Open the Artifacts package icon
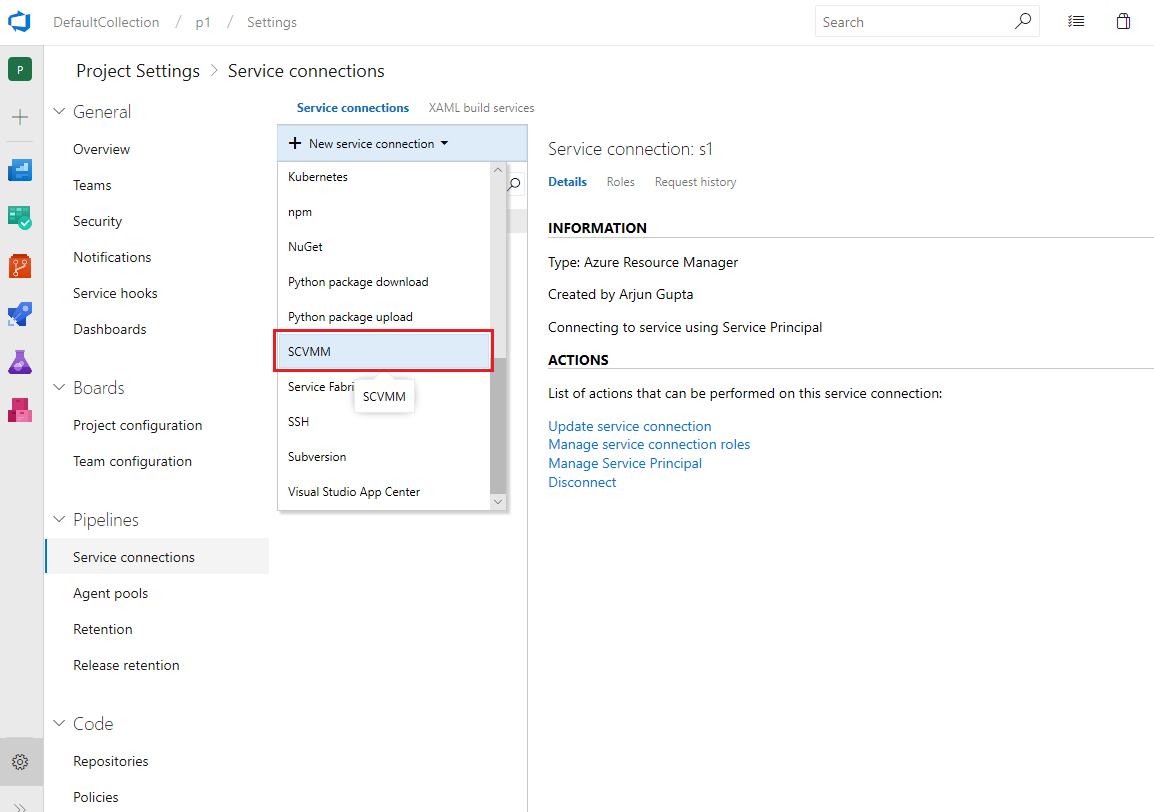Image resolution: width=1154 pixels, height=812 pixels. (20, 410)
